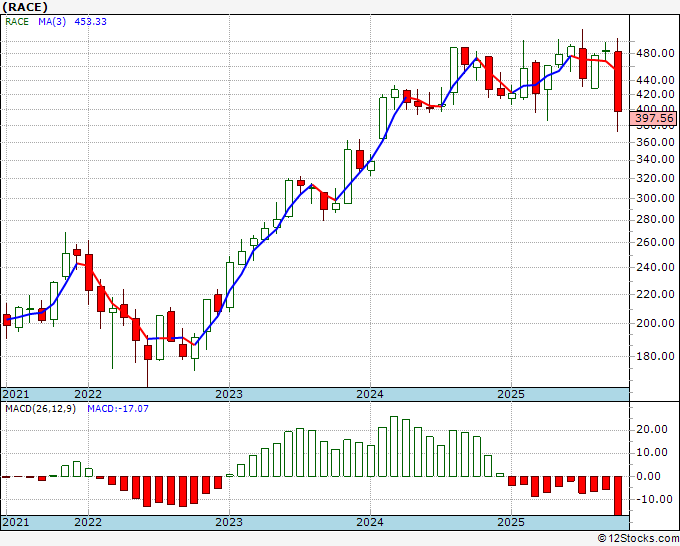The width and height of the screenshot is (680, 546).
Task: Click 2025 on the price chart timeline
Action: click(511, 394)
